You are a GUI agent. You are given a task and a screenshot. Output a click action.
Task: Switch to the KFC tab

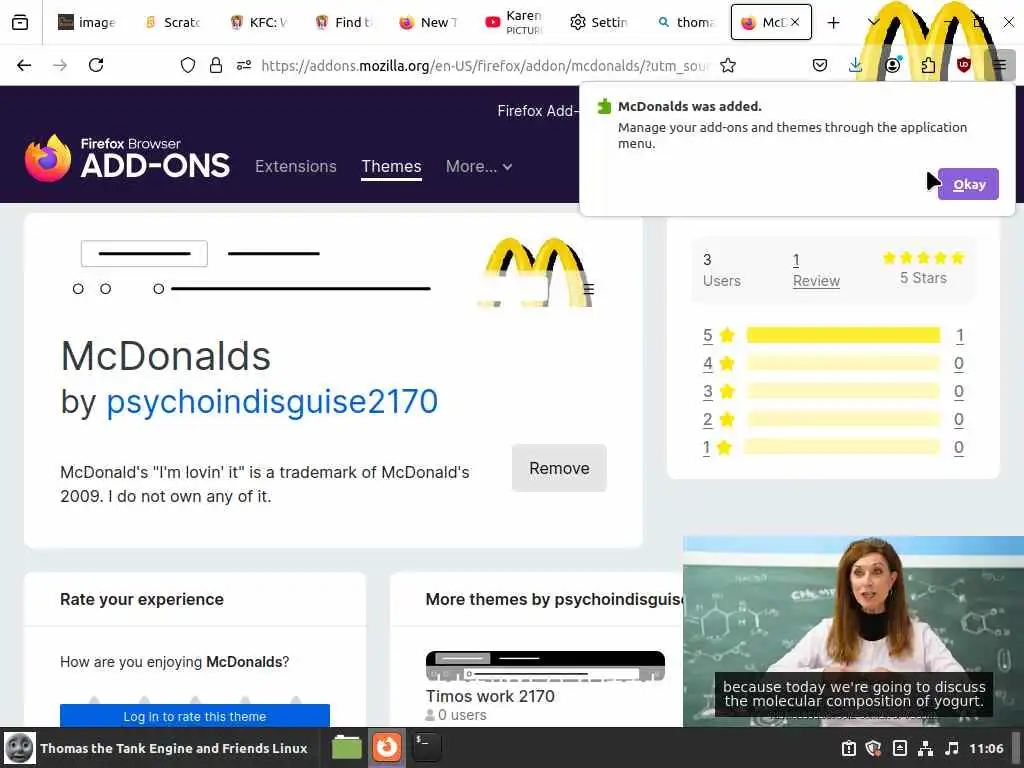259,23
